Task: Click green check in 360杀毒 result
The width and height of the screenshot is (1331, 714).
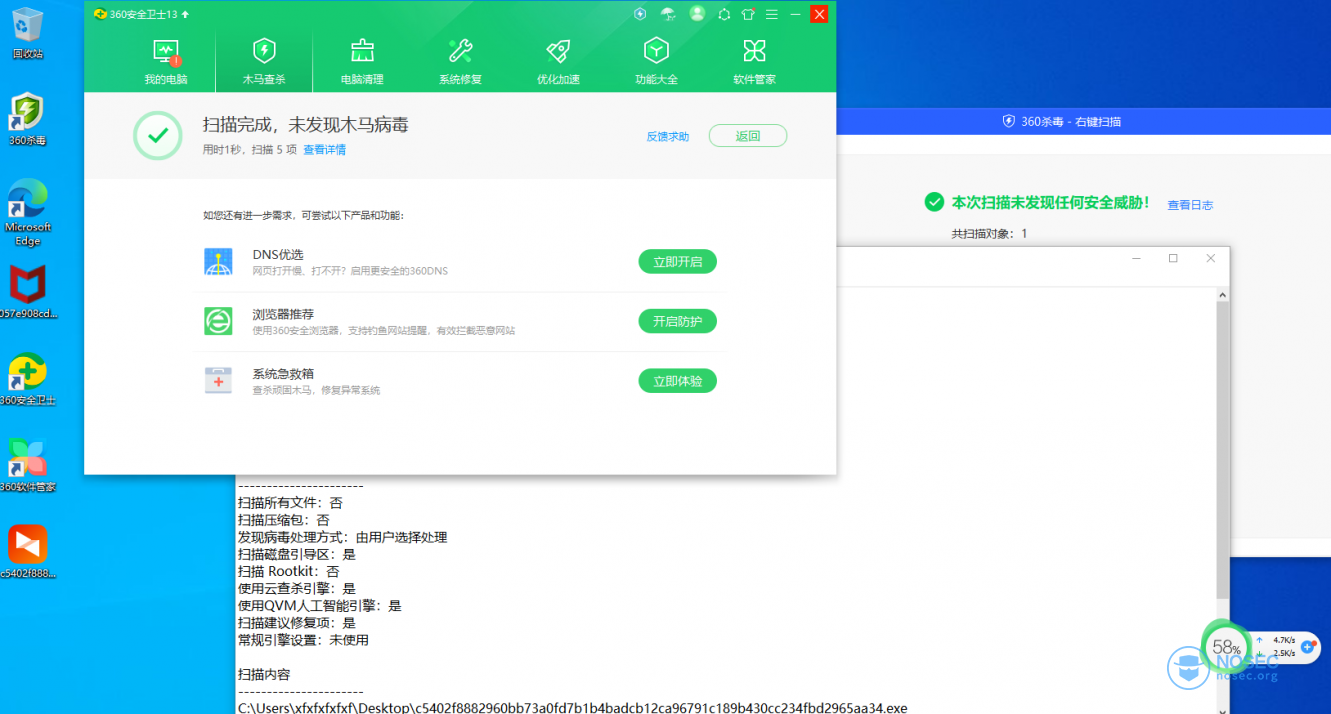Action: click(x=934, y=202)
